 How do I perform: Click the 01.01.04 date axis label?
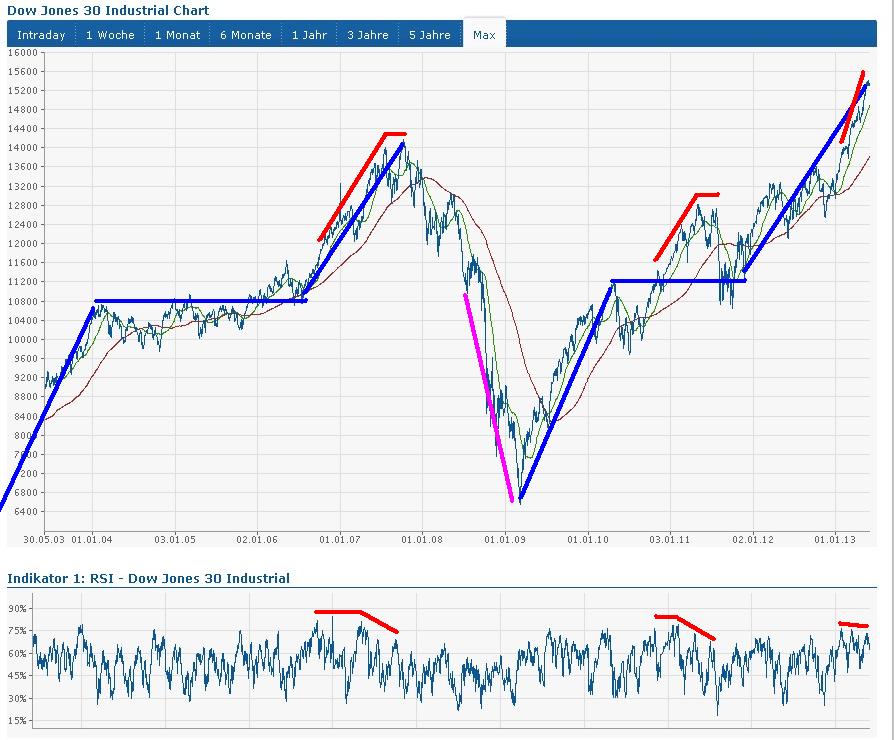pos(91,539)
